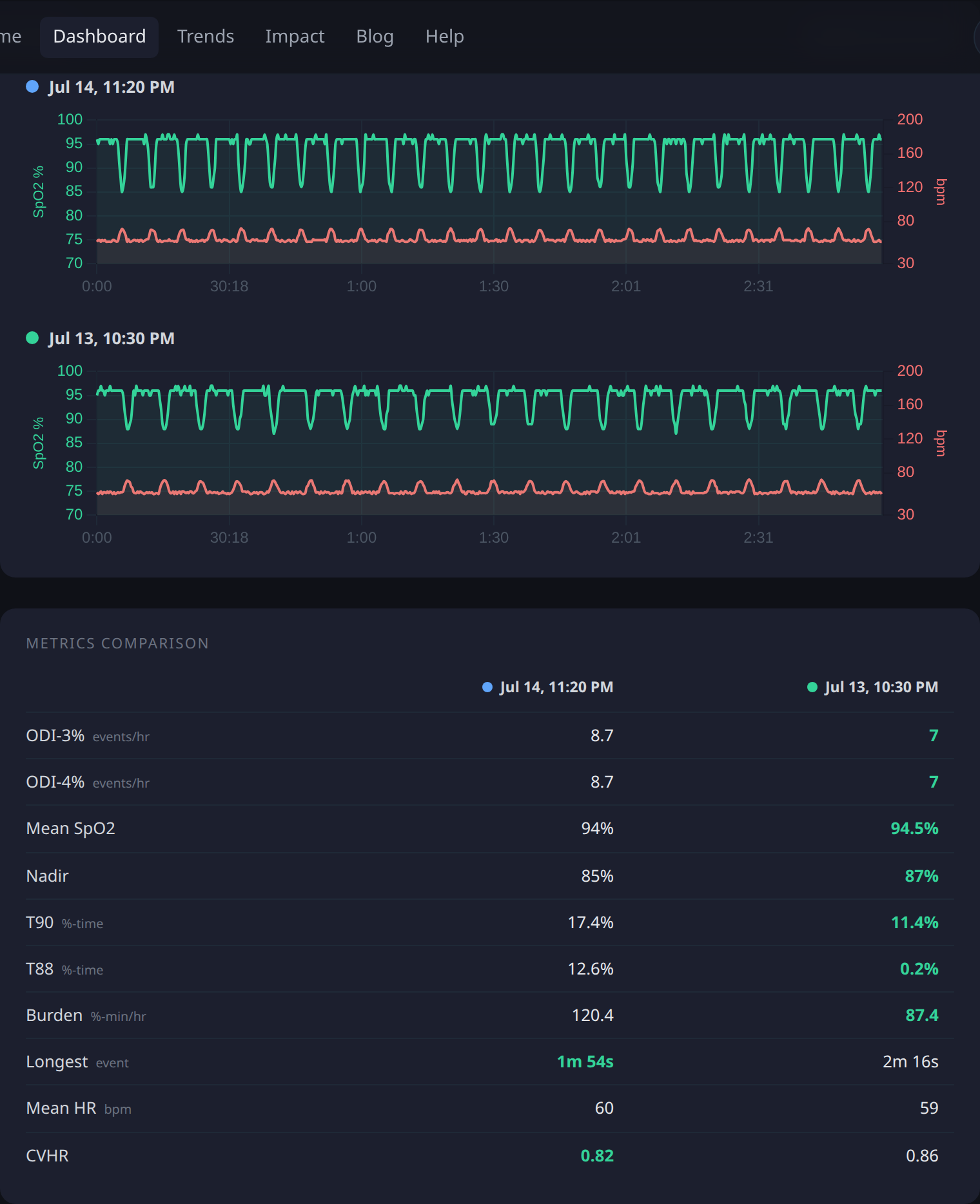Select the Jul 14, 11:20 PM chart title

click(x=112, y=87)
